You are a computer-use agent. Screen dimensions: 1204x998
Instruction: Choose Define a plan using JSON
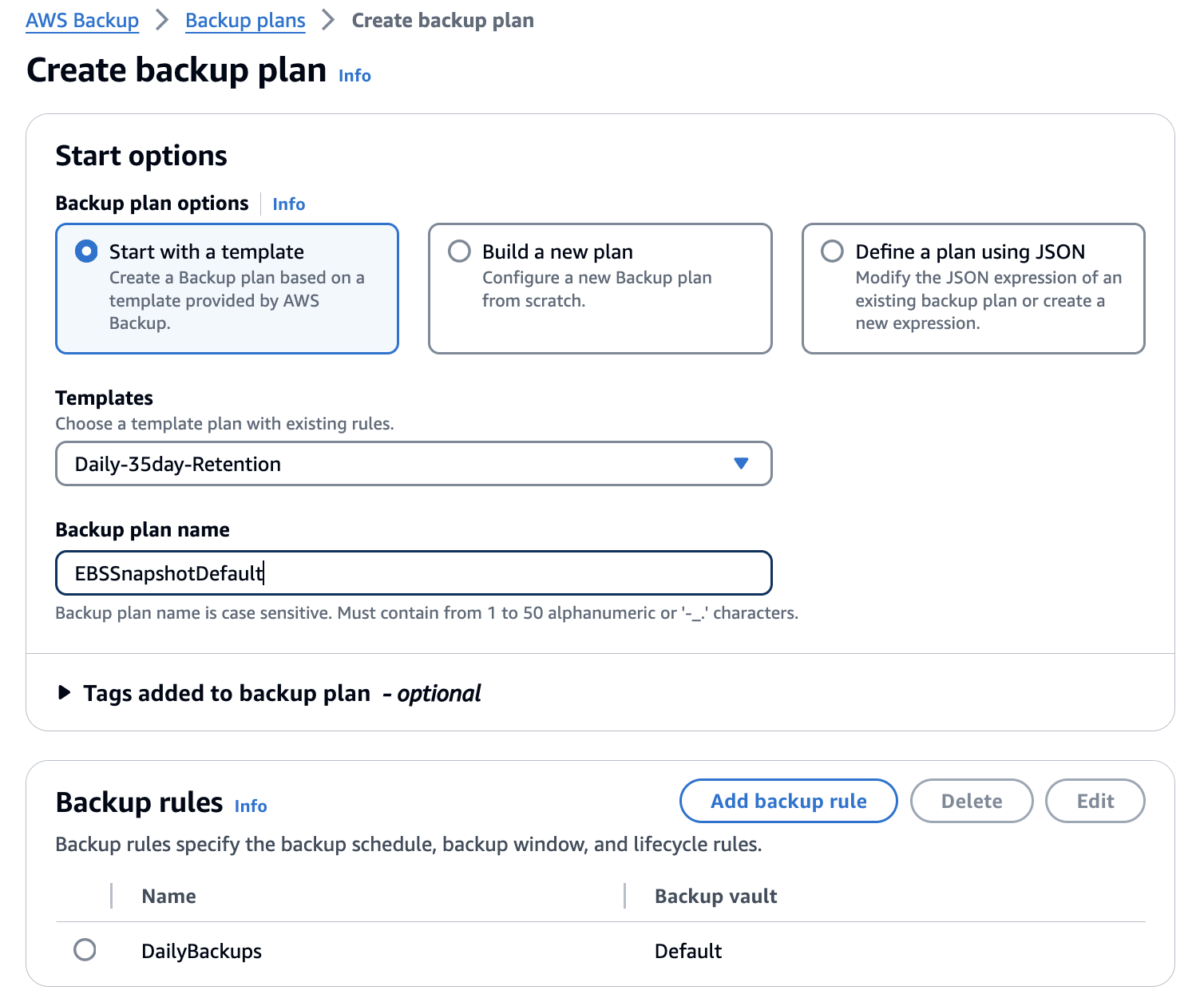[833, 251]
